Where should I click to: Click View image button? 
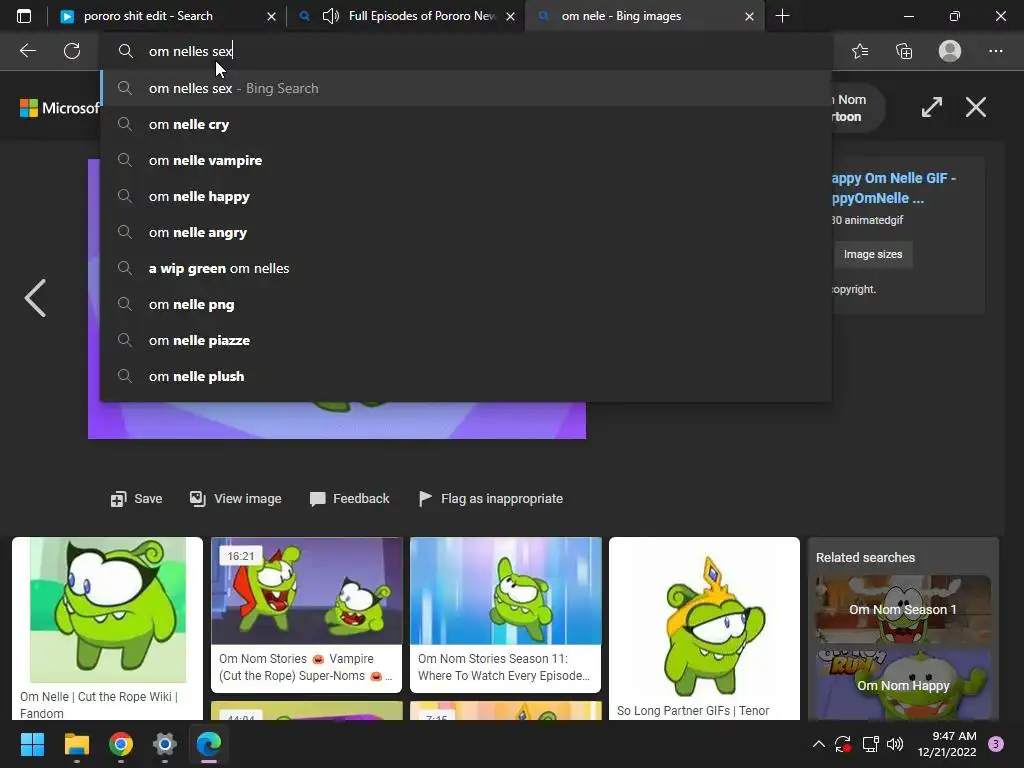[x=235, y=499]
